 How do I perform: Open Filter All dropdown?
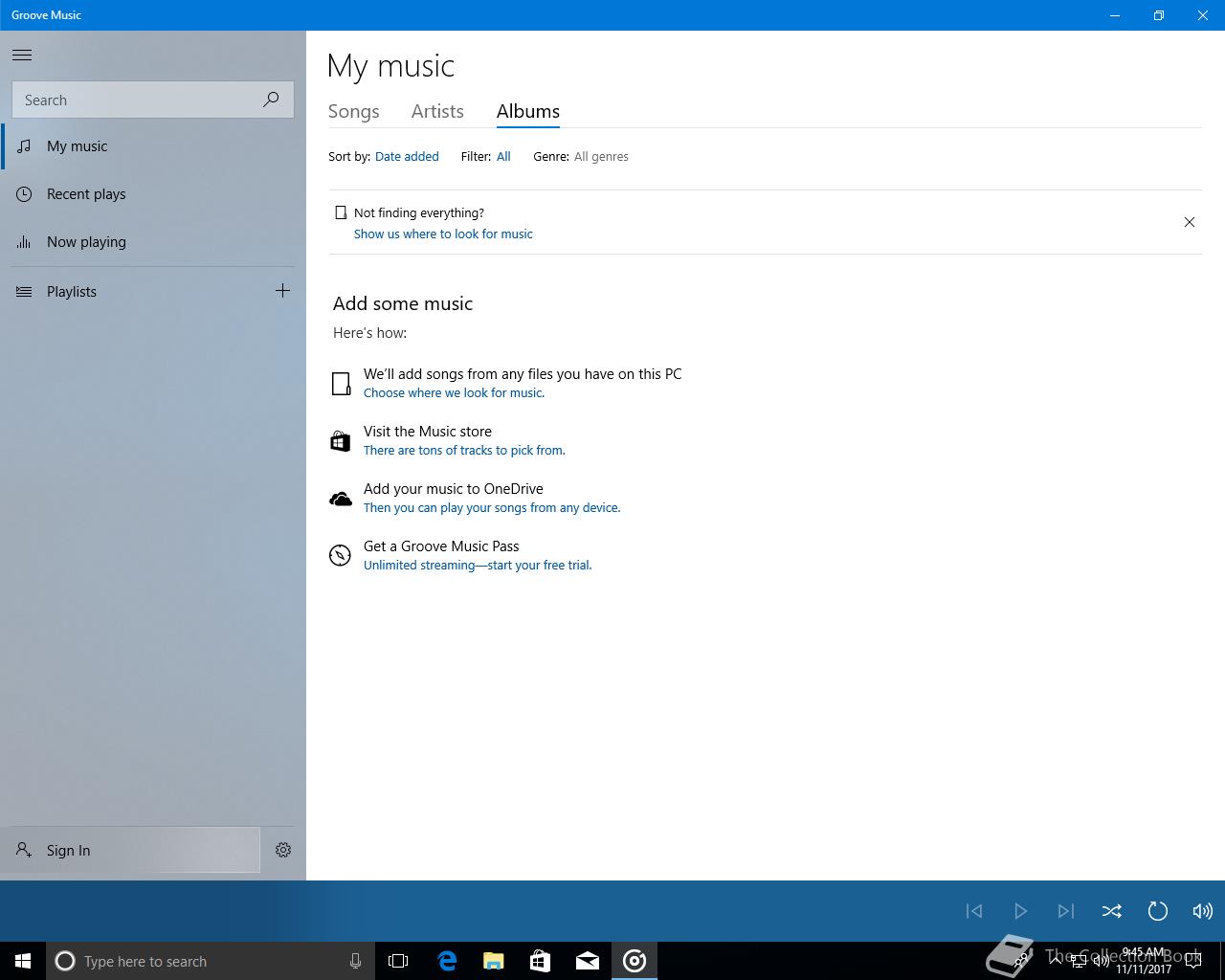503,156
